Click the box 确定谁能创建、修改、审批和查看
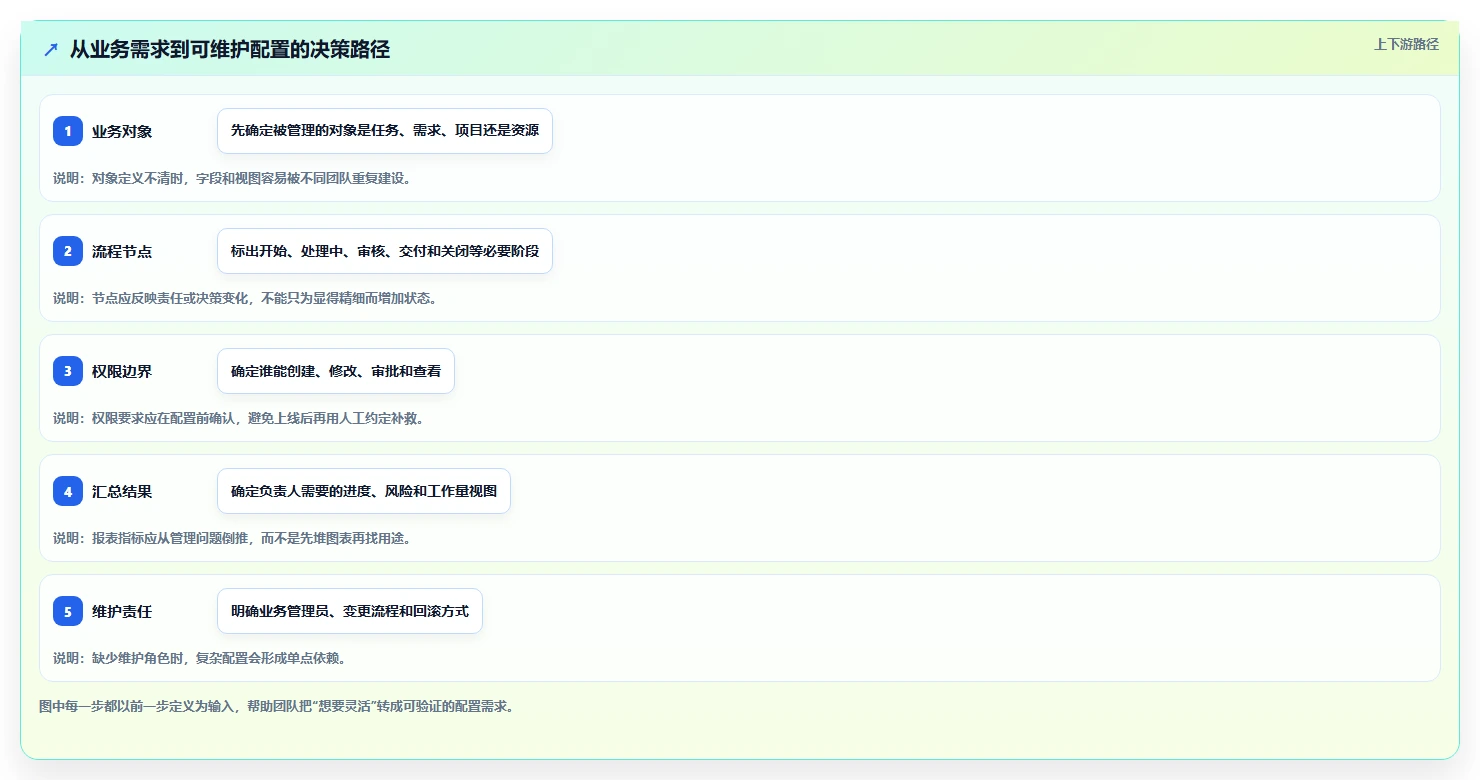 [336, 371]
